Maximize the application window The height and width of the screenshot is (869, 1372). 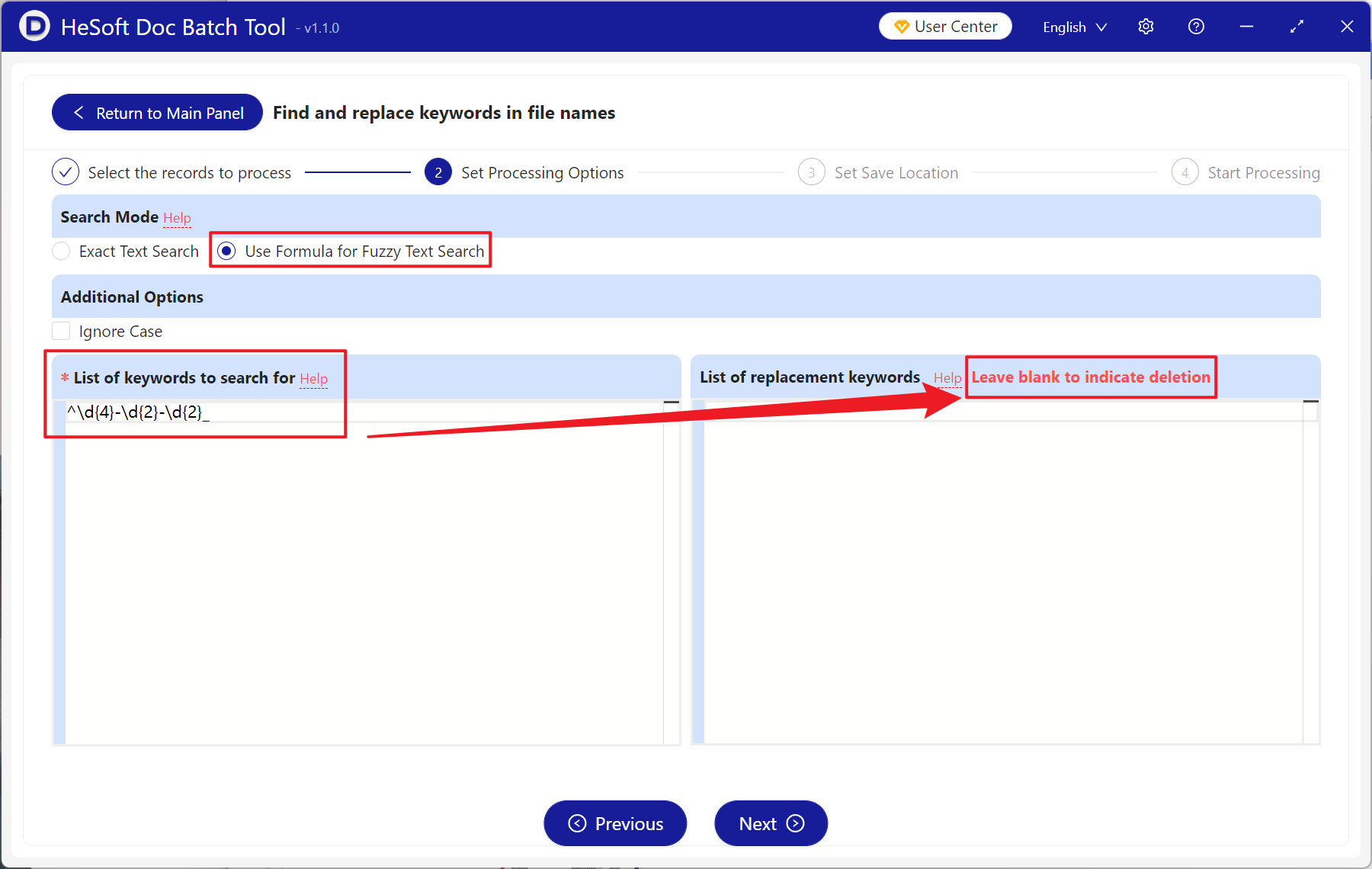1297,27
